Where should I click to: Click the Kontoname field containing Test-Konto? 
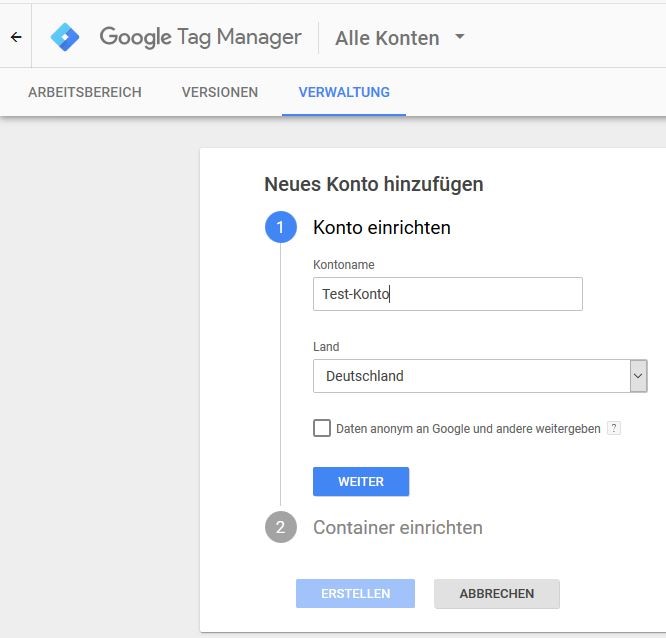click(447, 294)
